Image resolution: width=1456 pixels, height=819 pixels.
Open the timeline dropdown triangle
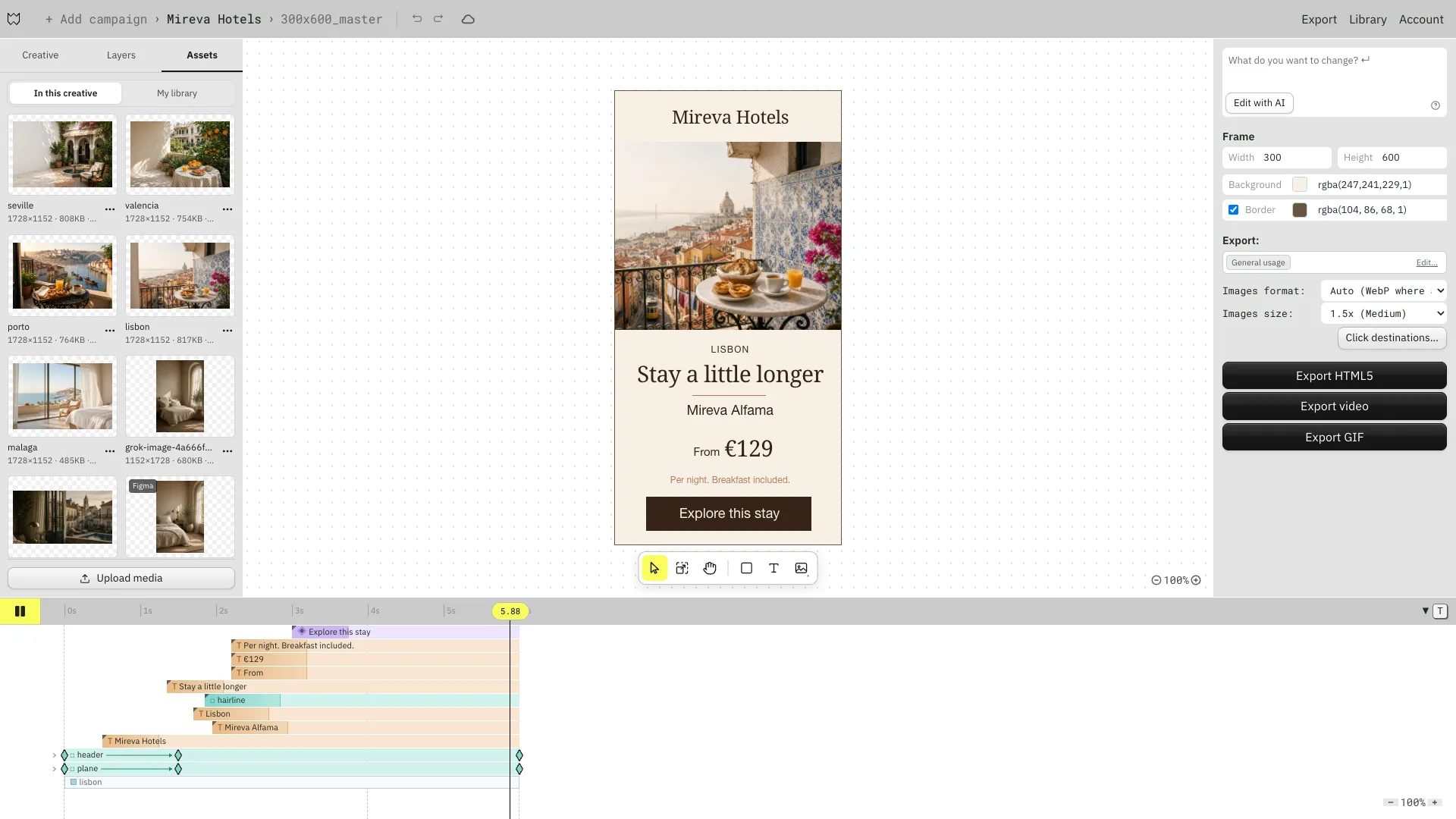[x=1426, y=611]
